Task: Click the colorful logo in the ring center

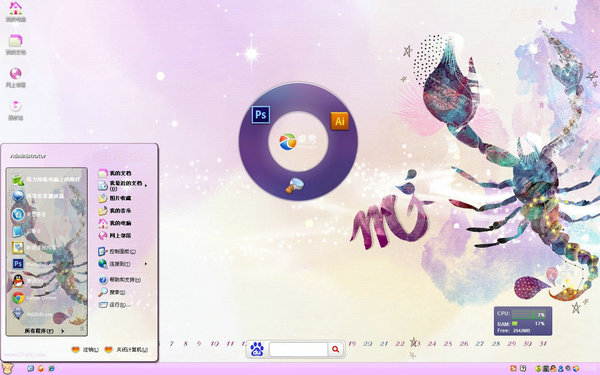Action: click(288, 142)
